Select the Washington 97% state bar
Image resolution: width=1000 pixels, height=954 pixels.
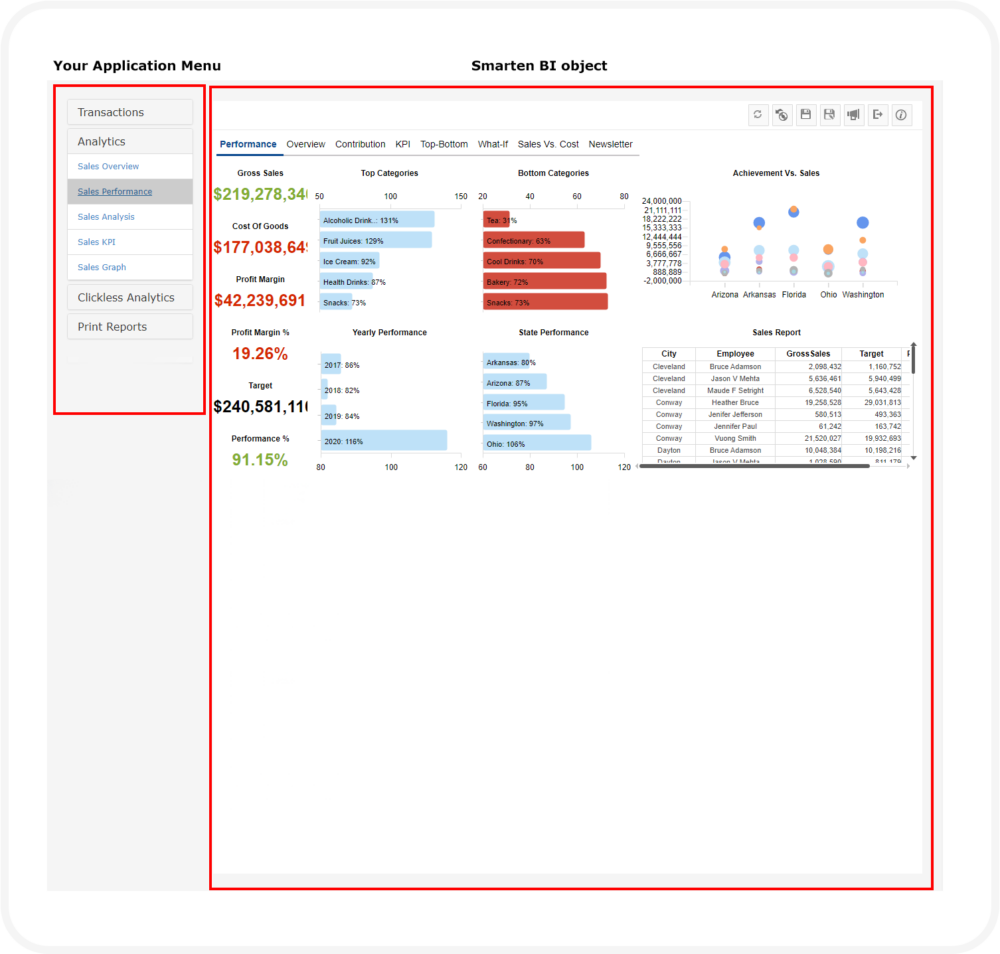point(527,423)
